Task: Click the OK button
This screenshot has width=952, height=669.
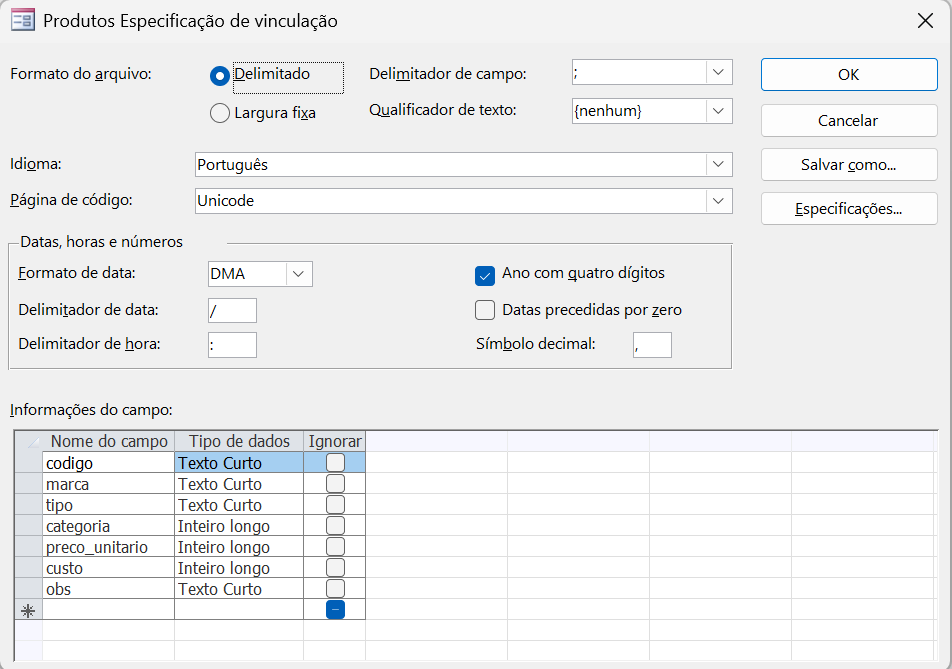Action: 848,74
